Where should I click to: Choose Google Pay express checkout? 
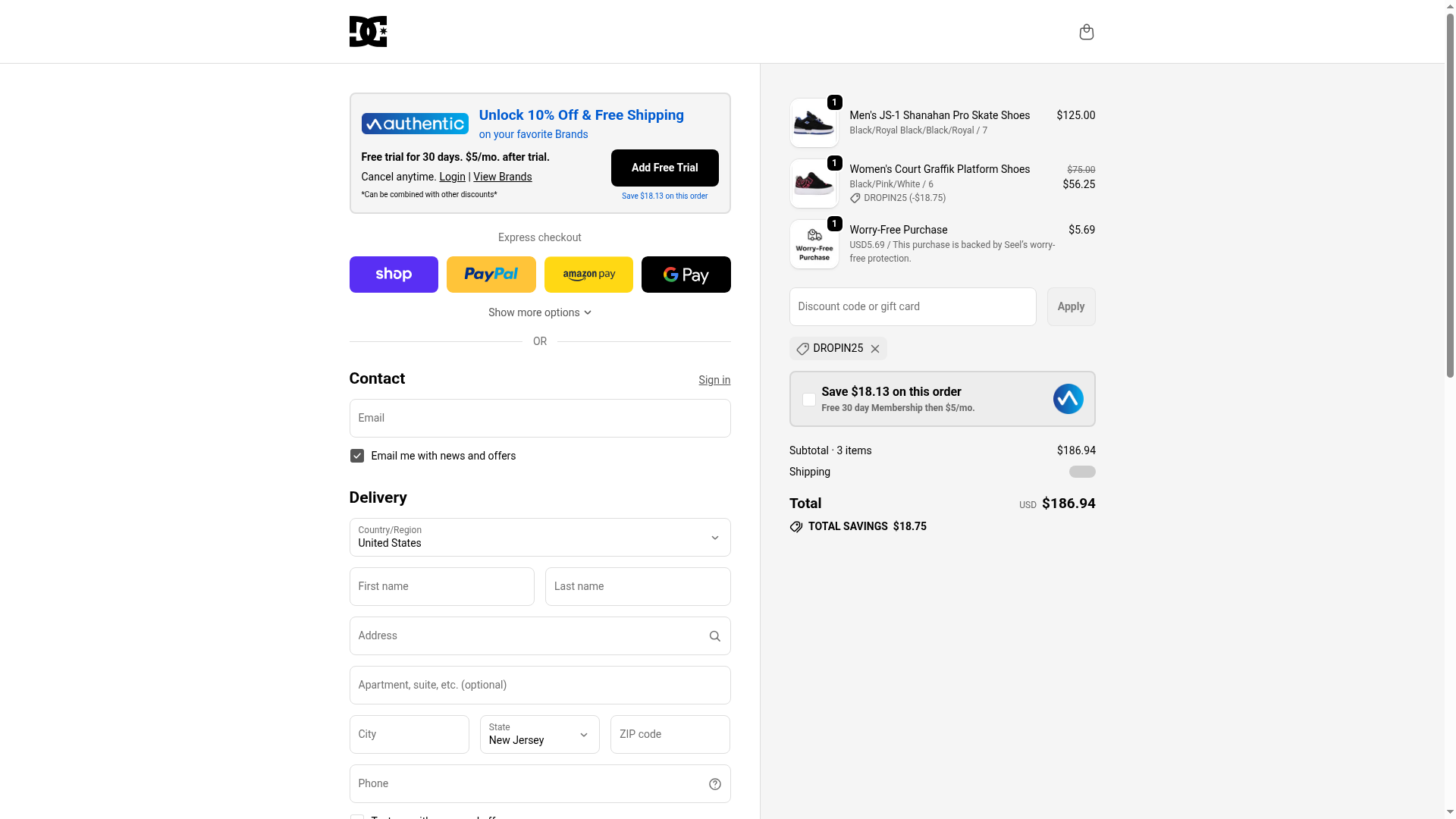click(686, 275)
